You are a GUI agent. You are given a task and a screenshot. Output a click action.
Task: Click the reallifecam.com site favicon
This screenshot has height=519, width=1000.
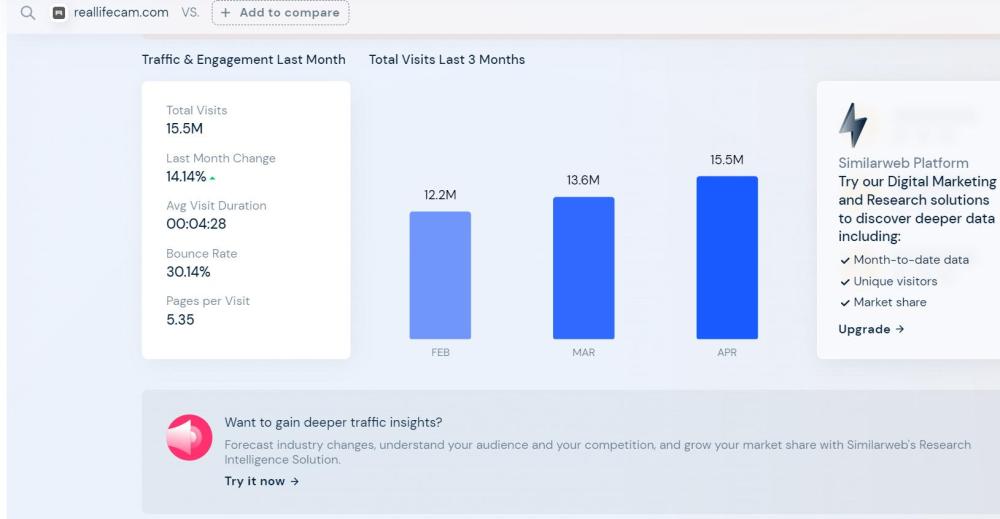(59, 13)
